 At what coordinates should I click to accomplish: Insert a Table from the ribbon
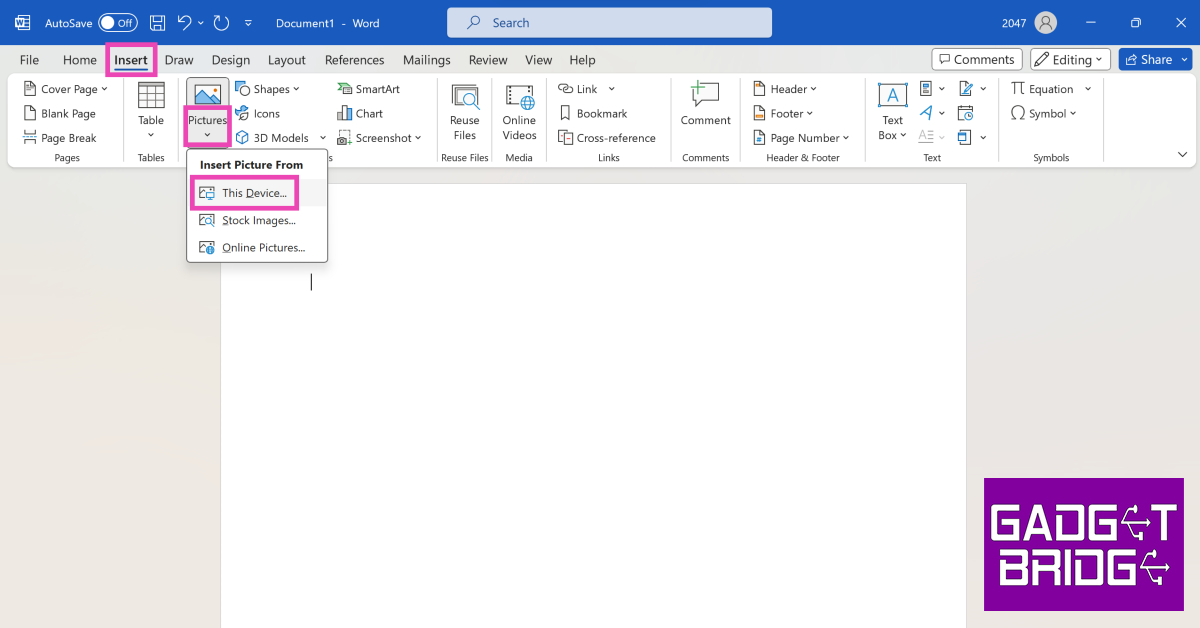(x=151, y=109)
